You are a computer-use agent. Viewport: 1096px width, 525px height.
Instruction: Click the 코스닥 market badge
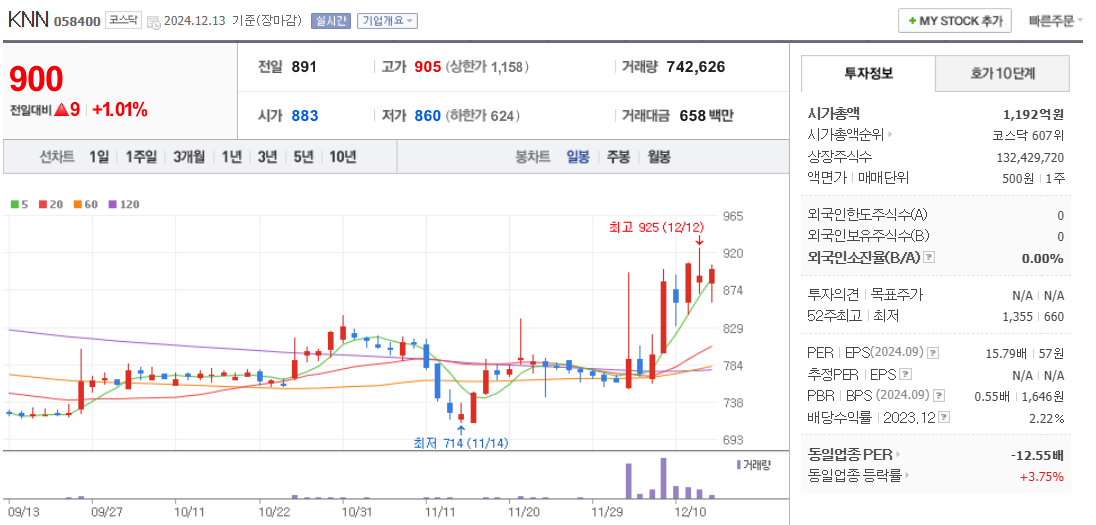pyautogui.click(x=124, y=20)
